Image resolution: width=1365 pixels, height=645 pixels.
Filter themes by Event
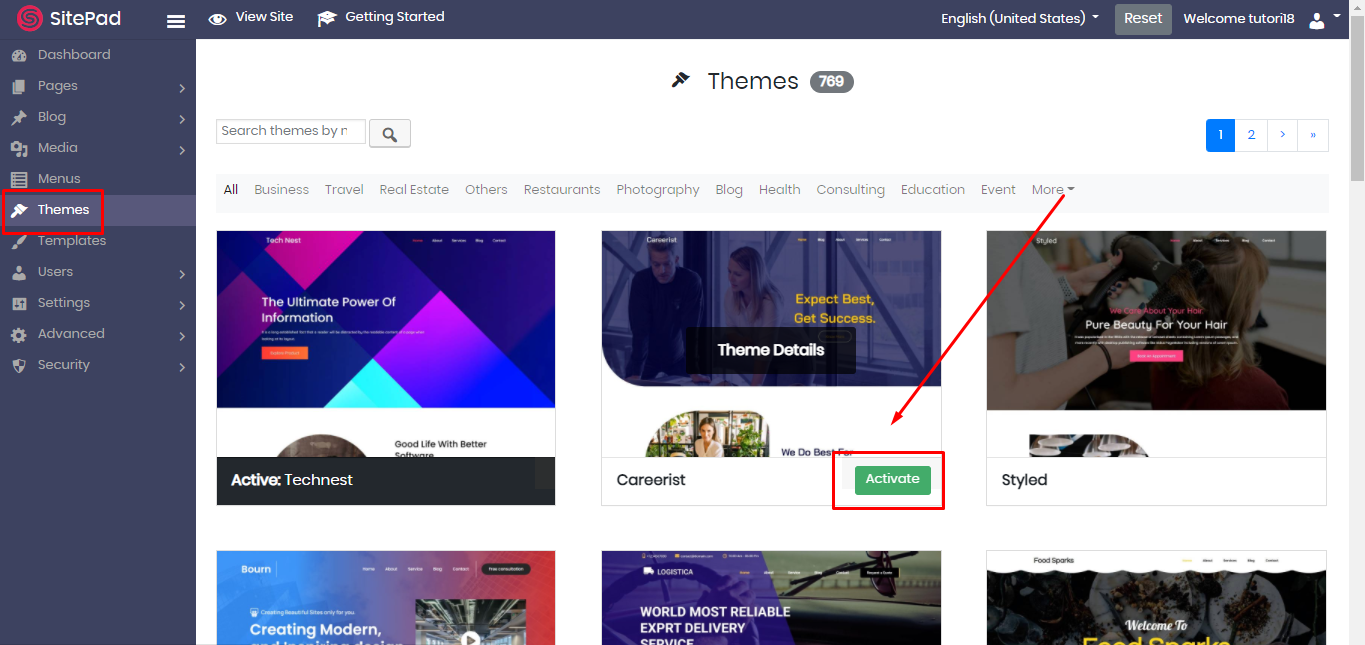click(998, 189)
